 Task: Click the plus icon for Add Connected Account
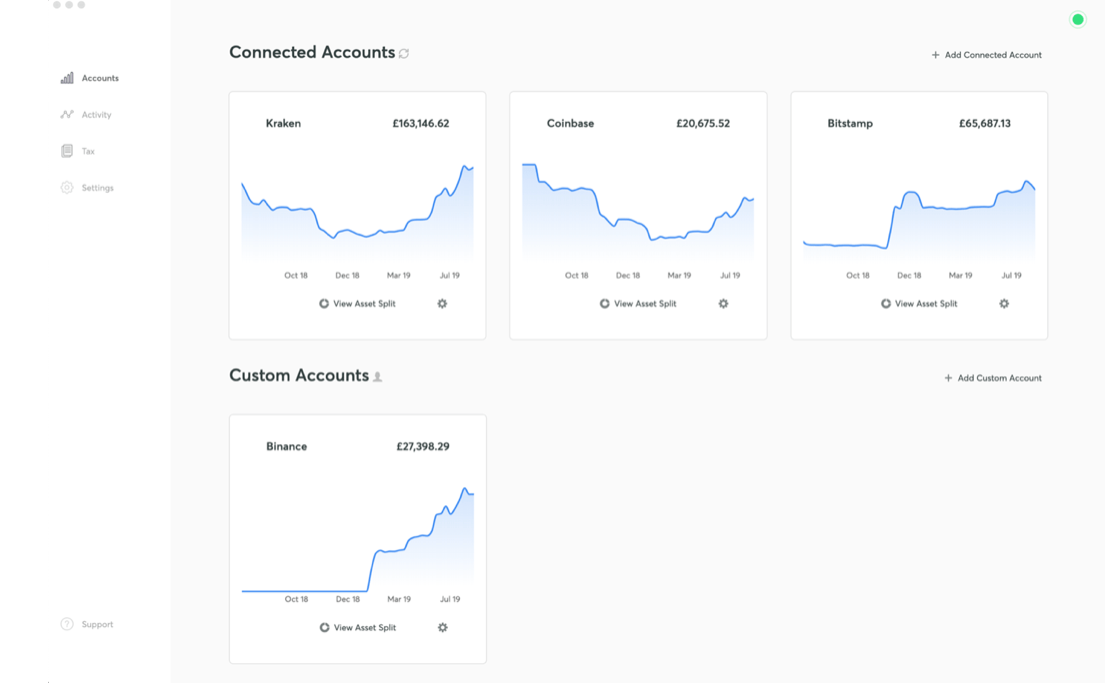point(935,55)
